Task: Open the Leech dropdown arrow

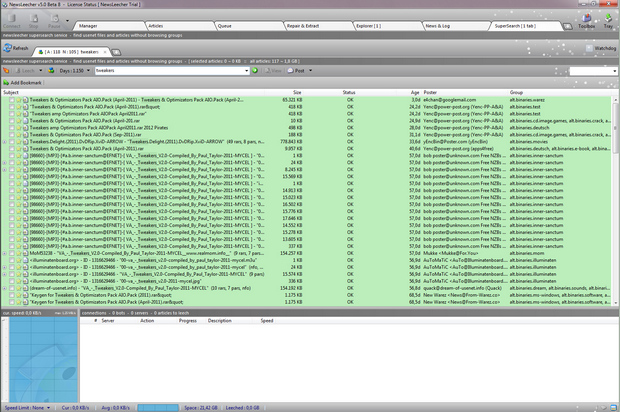Action: pos(40,70)
